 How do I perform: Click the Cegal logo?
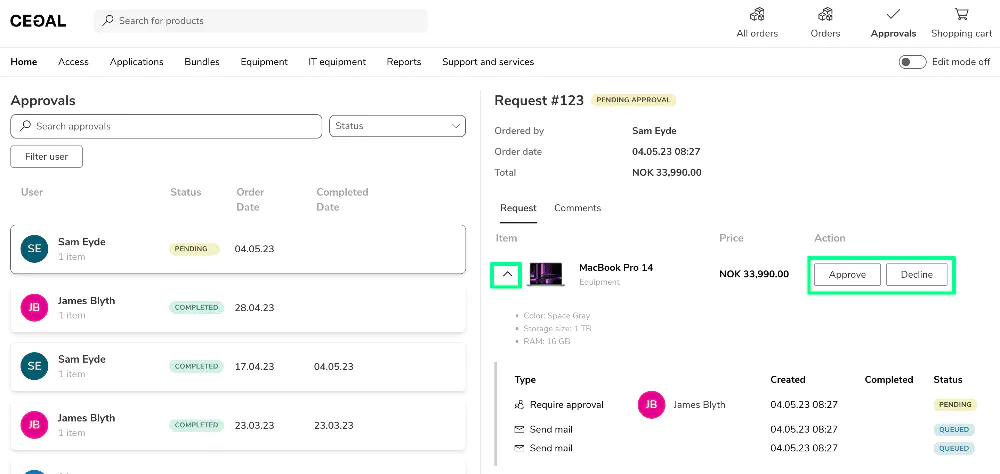[38, 21]
